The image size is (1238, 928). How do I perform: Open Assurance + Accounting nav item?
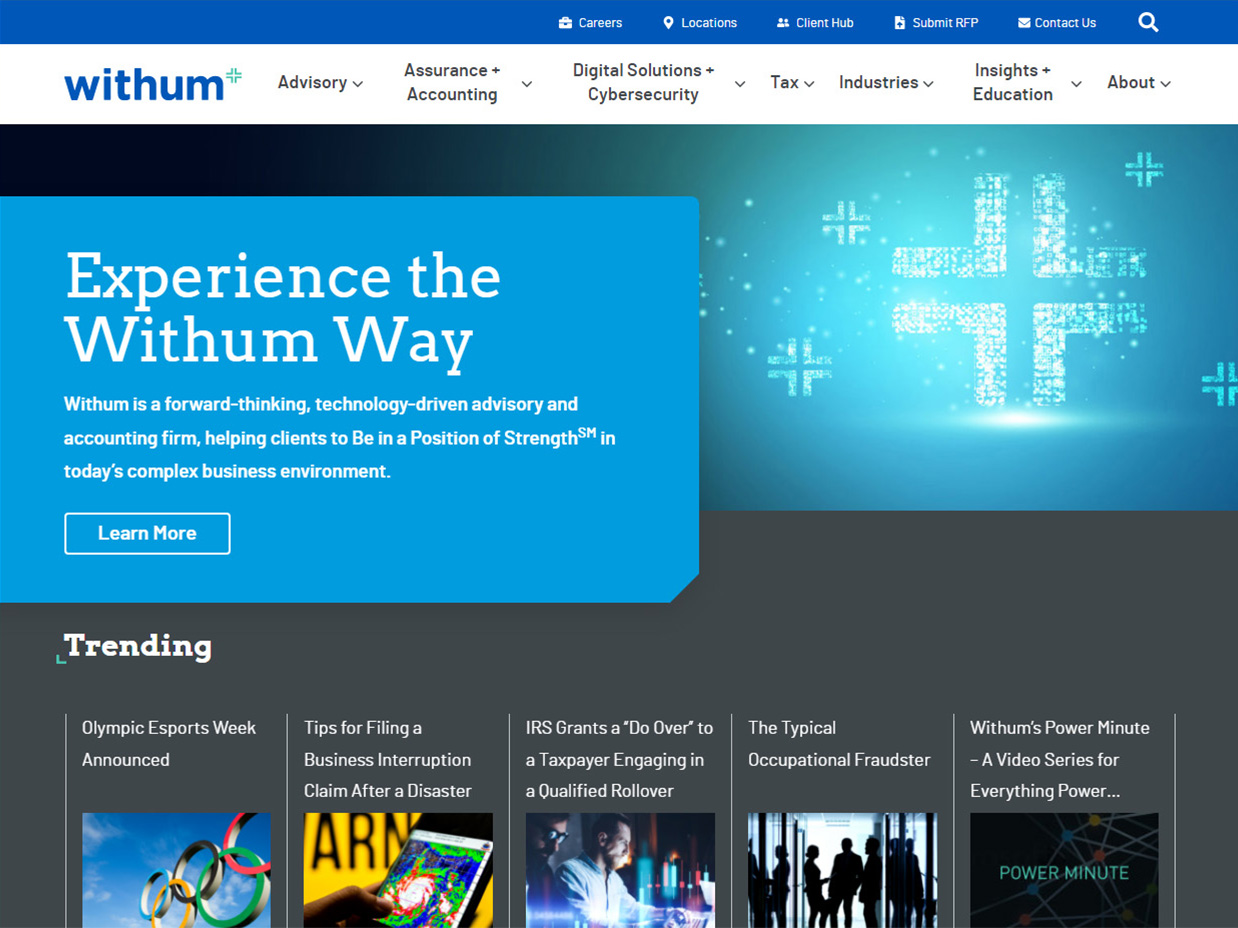(x=452, y=83)
